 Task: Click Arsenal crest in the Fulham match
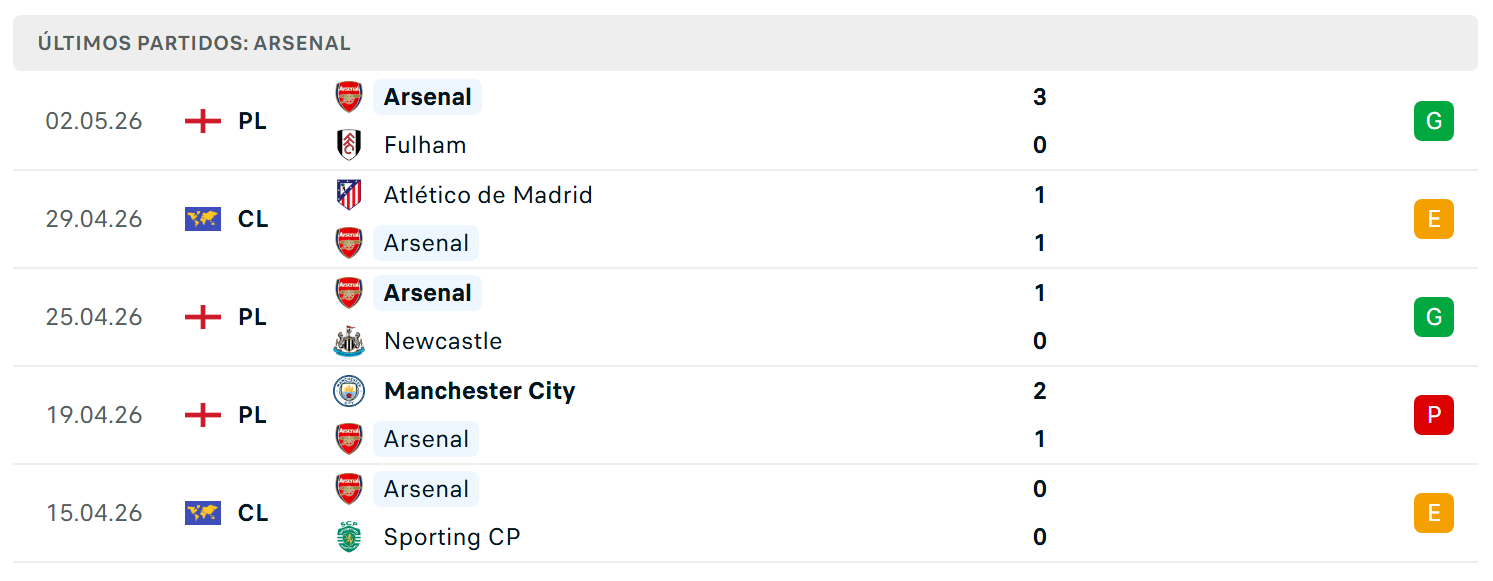(349, 97)
